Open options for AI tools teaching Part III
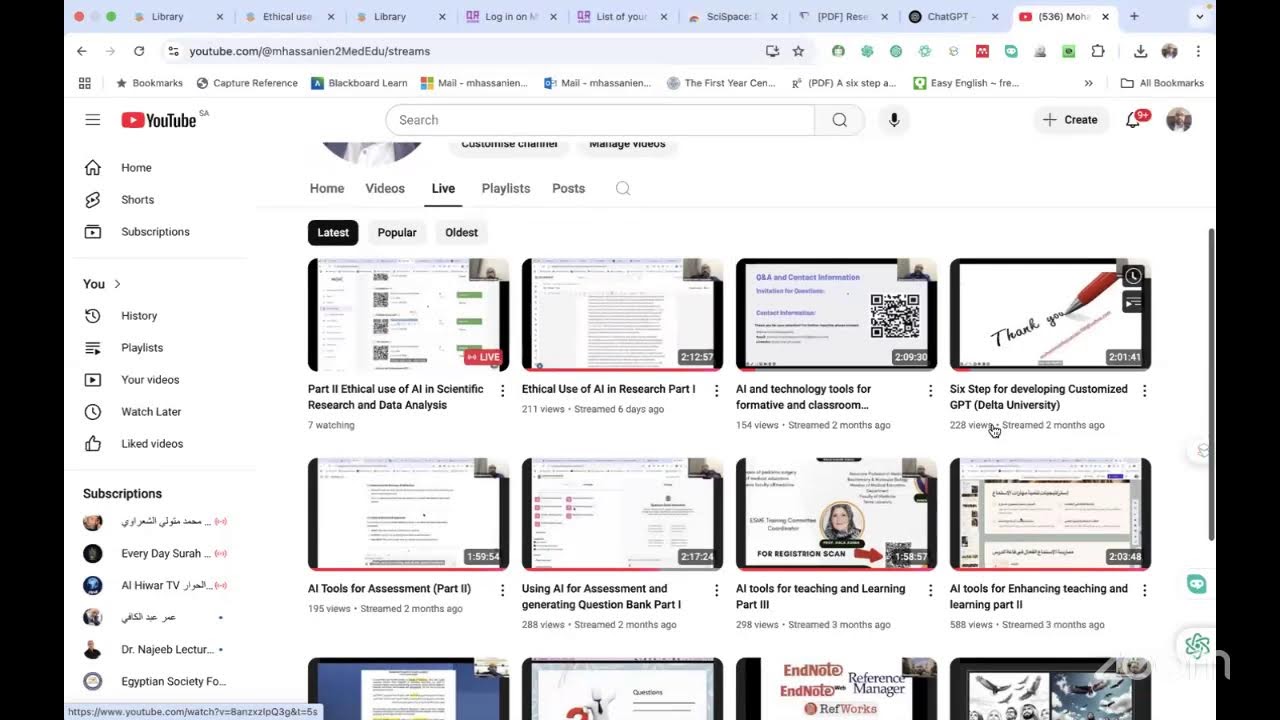This screenshot has height=720, width=1280. pyautogui.click(x=930, y=591)
